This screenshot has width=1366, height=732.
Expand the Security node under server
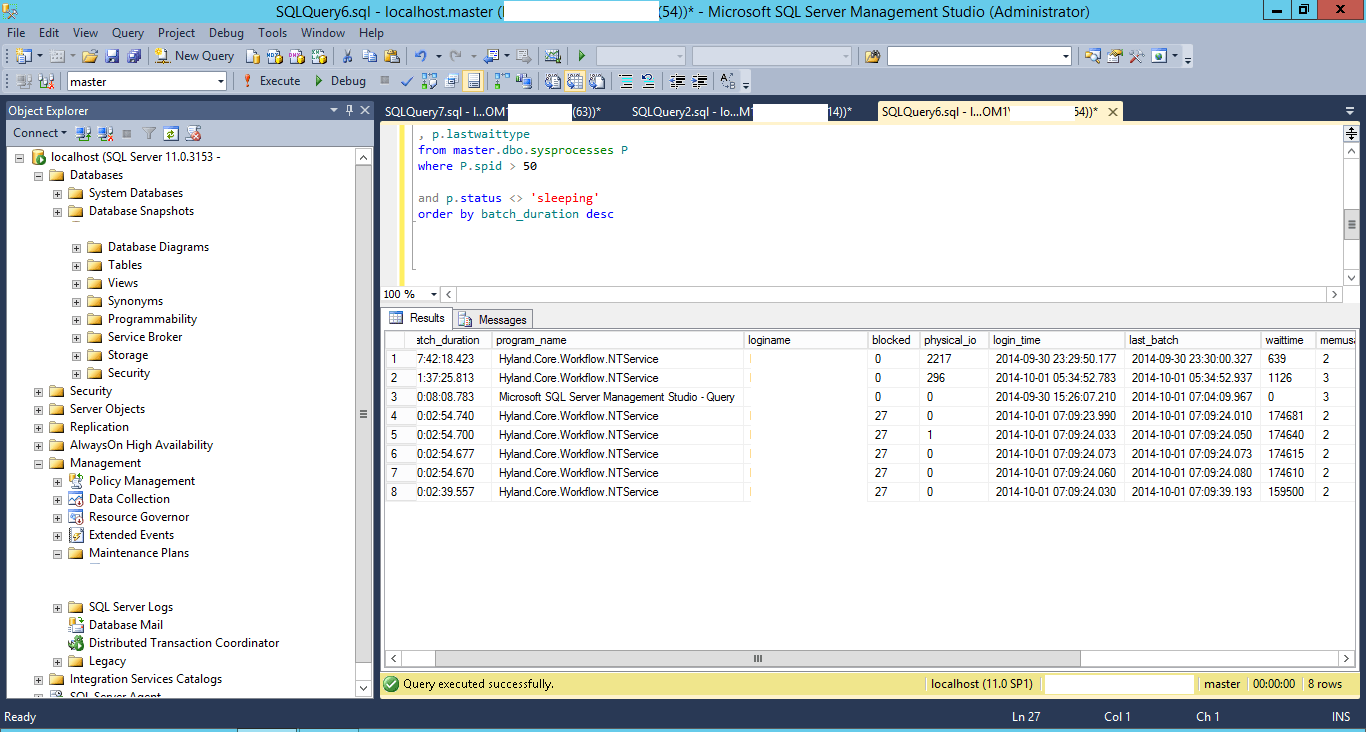39,391
